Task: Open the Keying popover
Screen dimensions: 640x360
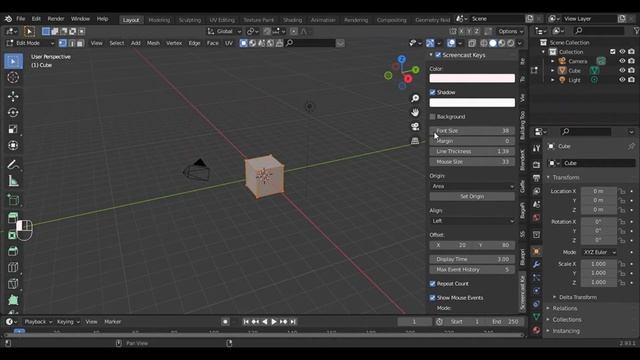Action: 68,322
